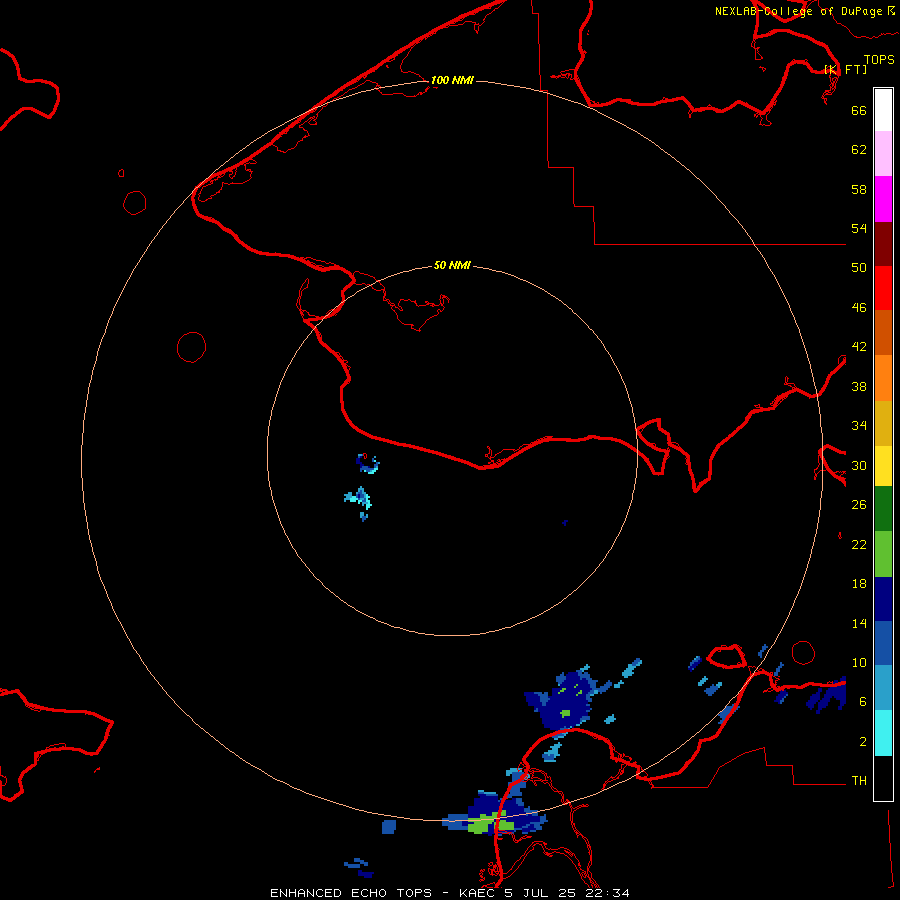Image resolution: width=900 pixels, height=900 pixels.
Task: Click the legend value "22"
Action: 859,544
